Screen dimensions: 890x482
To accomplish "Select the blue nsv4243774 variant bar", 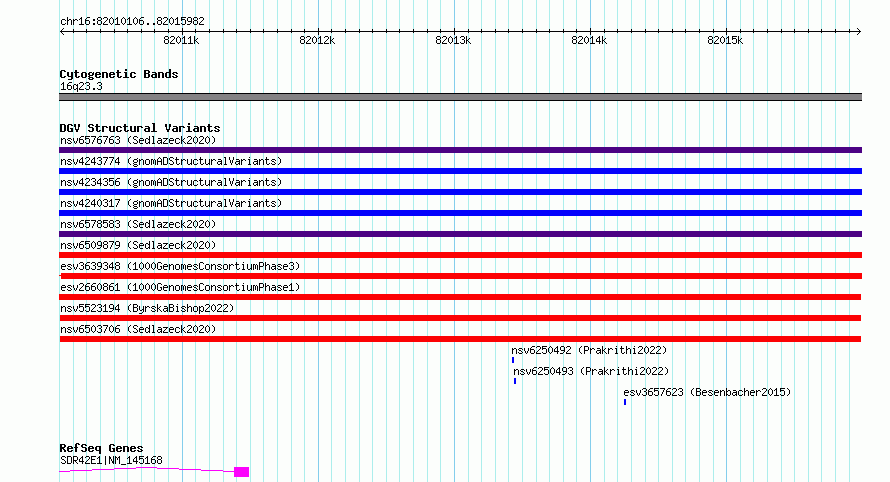I will (460, 171).
